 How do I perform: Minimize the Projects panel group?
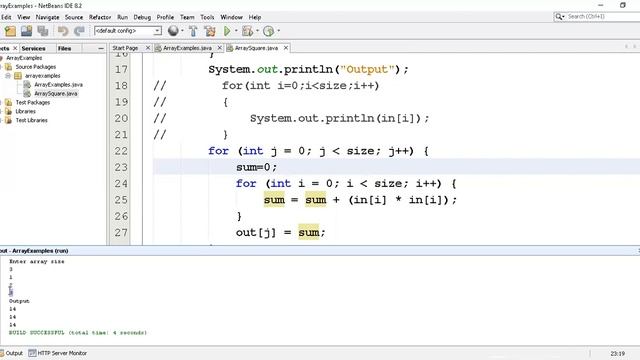coord(101,48)
